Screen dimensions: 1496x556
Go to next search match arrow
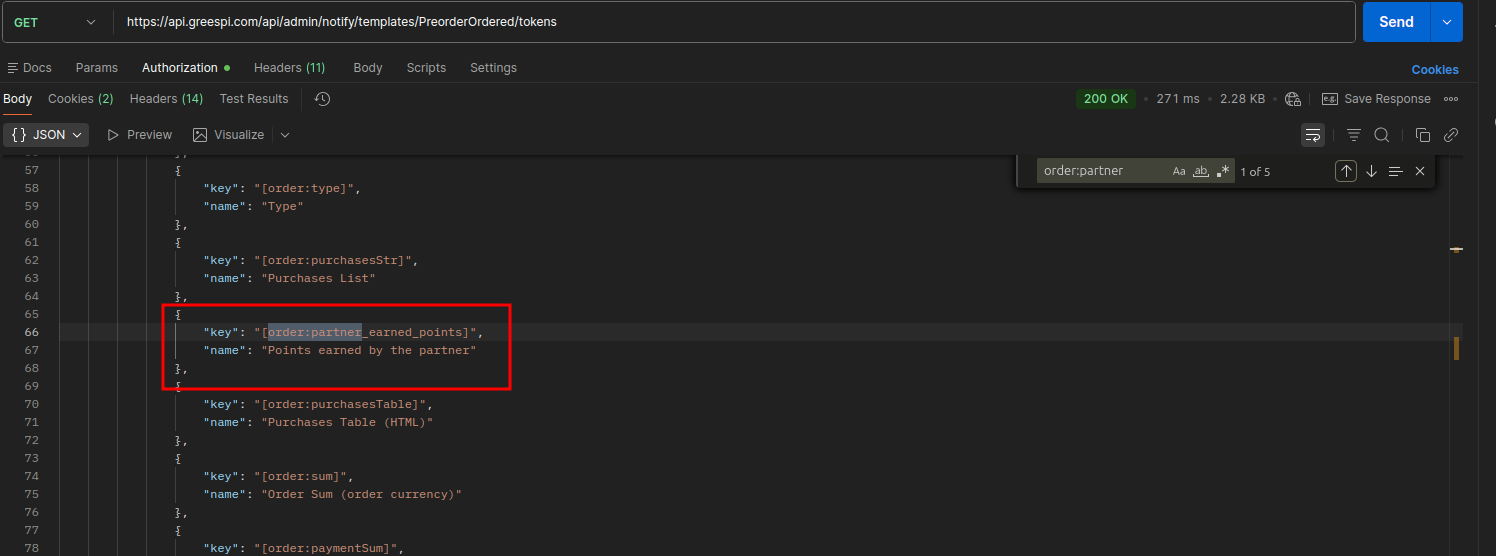[1371, 171]
